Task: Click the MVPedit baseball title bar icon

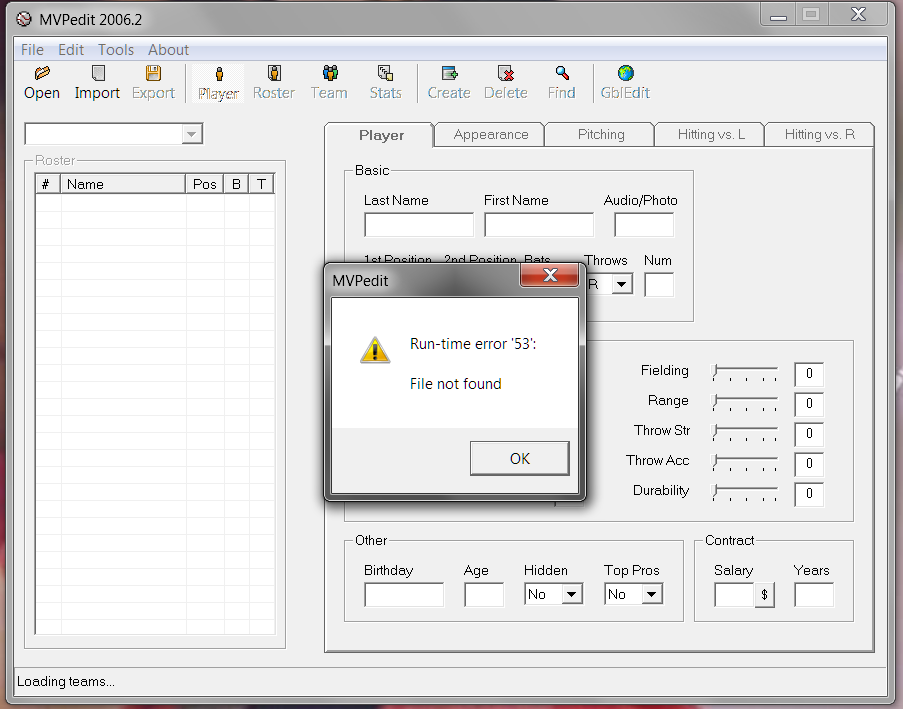Action: [x=24, y=19]
